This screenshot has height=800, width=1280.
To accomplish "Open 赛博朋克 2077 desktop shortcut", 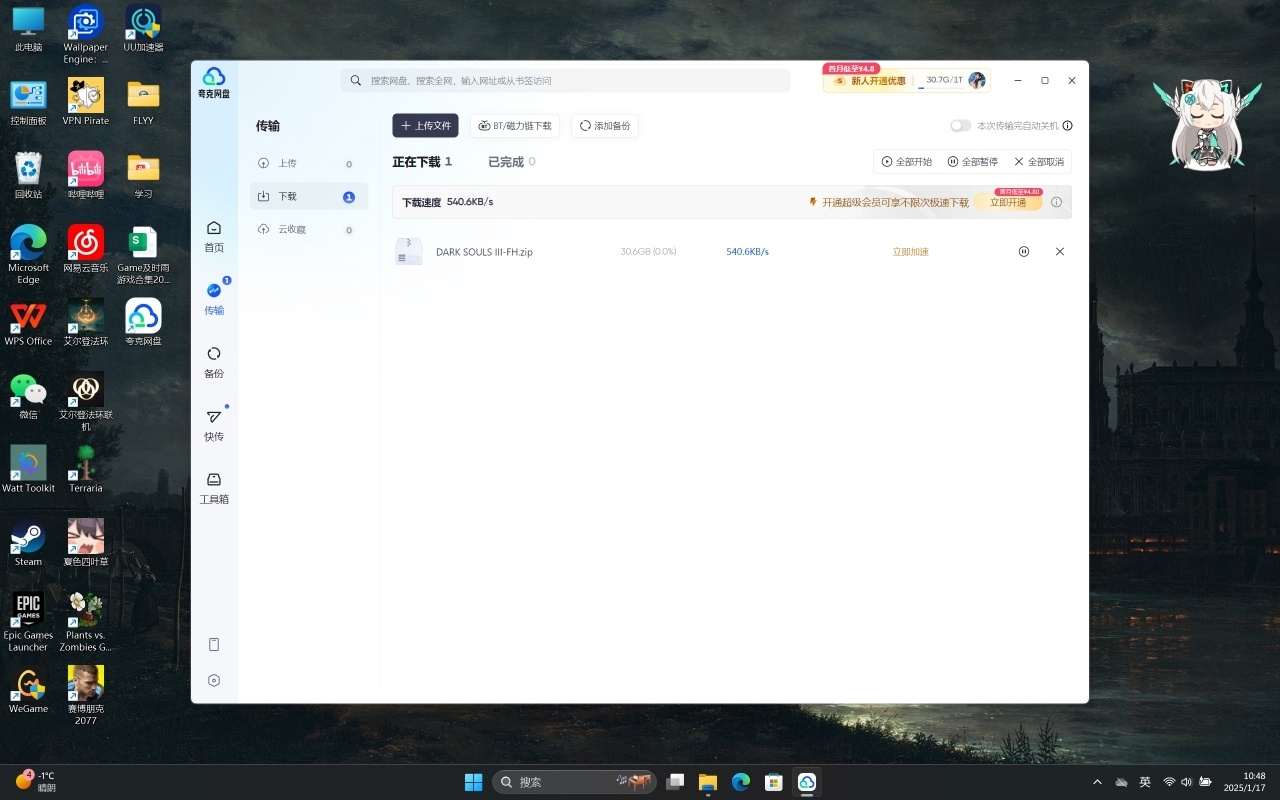I will click(86, 695).
